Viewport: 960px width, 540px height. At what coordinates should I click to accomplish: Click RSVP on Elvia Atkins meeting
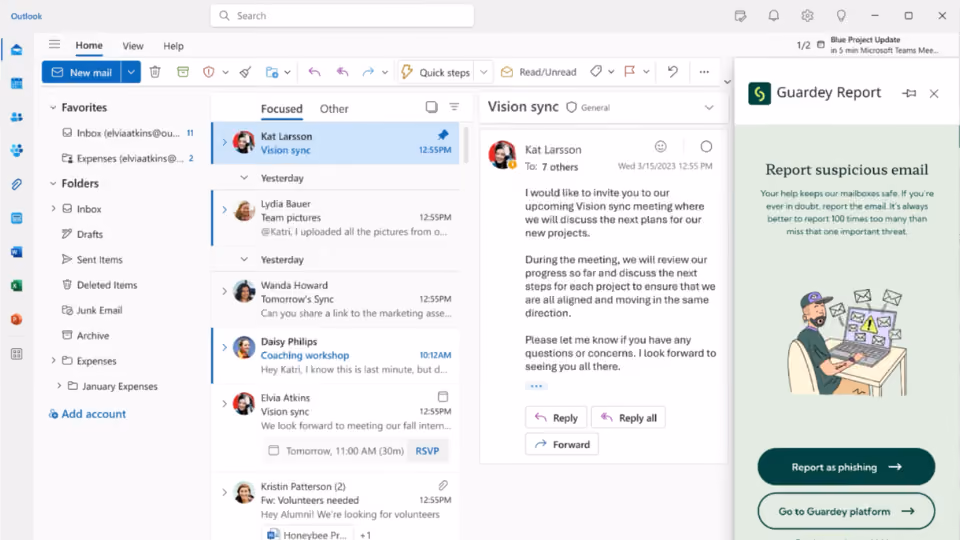427,451
